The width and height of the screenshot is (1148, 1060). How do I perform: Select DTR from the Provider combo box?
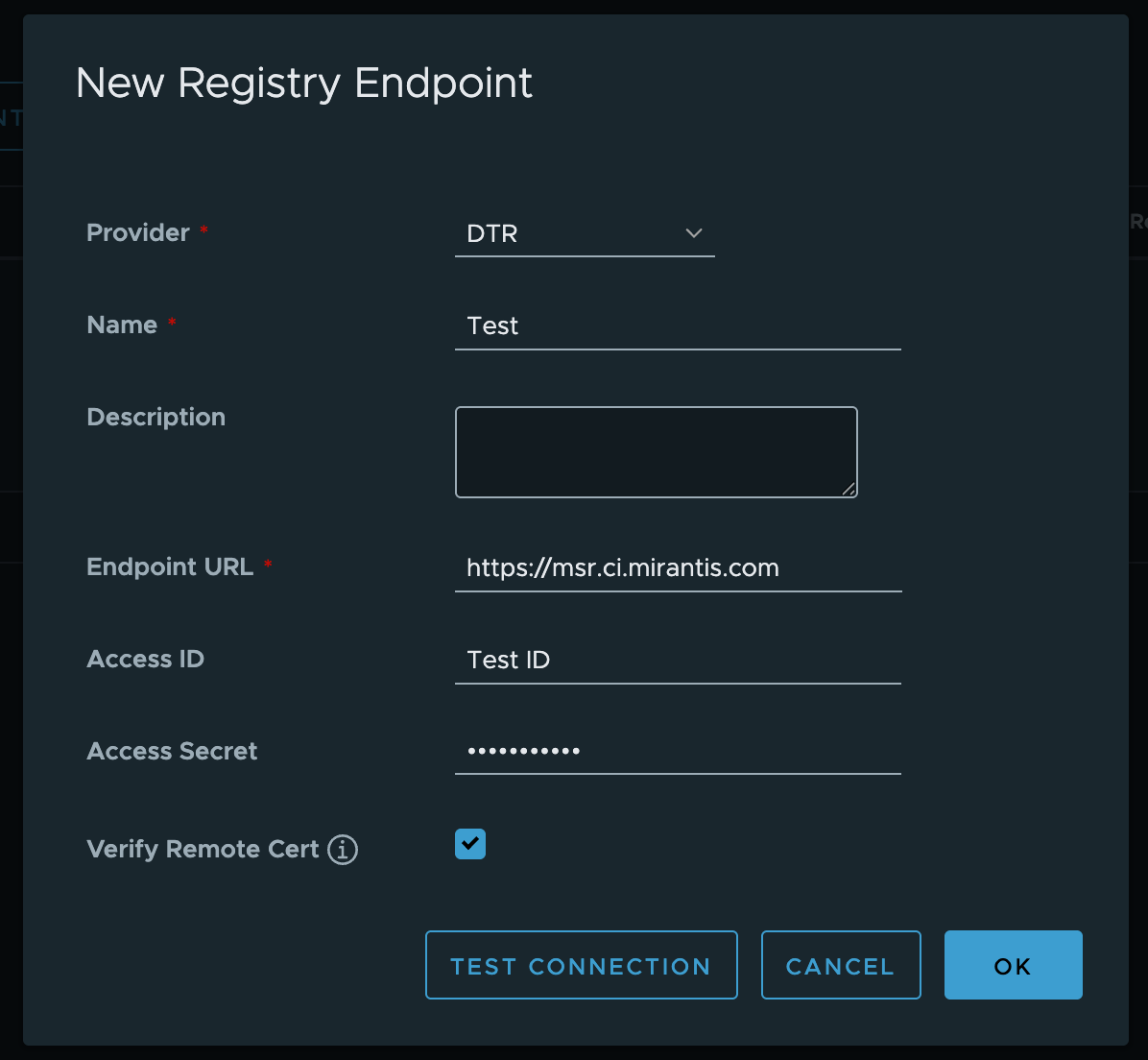point(586,233)
